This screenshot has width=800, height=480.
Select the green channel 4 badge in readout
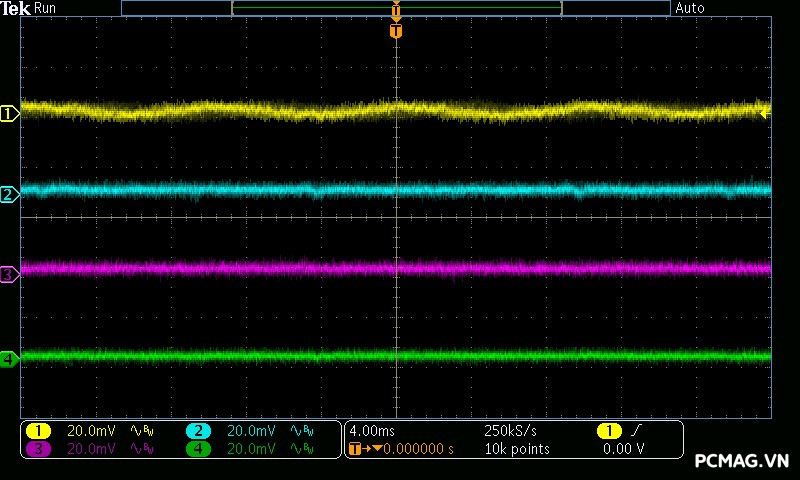[198, 449]
